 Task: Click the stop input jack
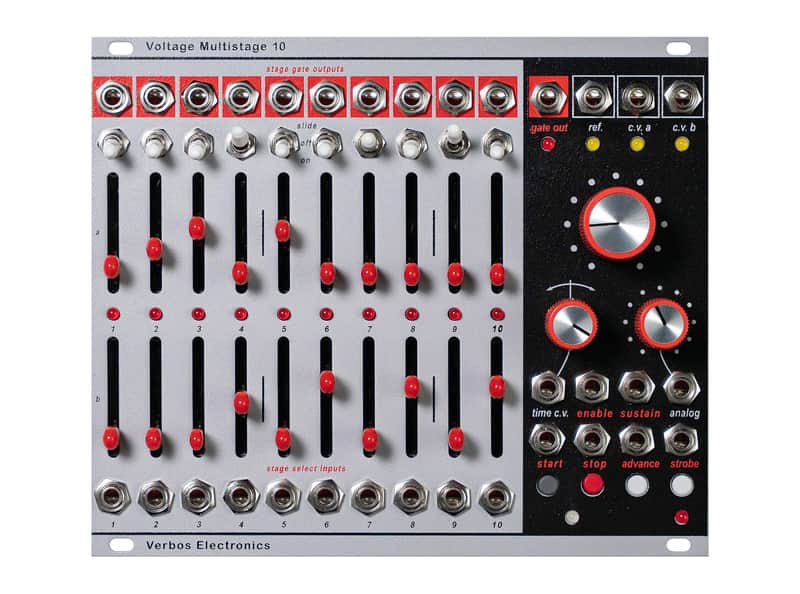[592, 439]
